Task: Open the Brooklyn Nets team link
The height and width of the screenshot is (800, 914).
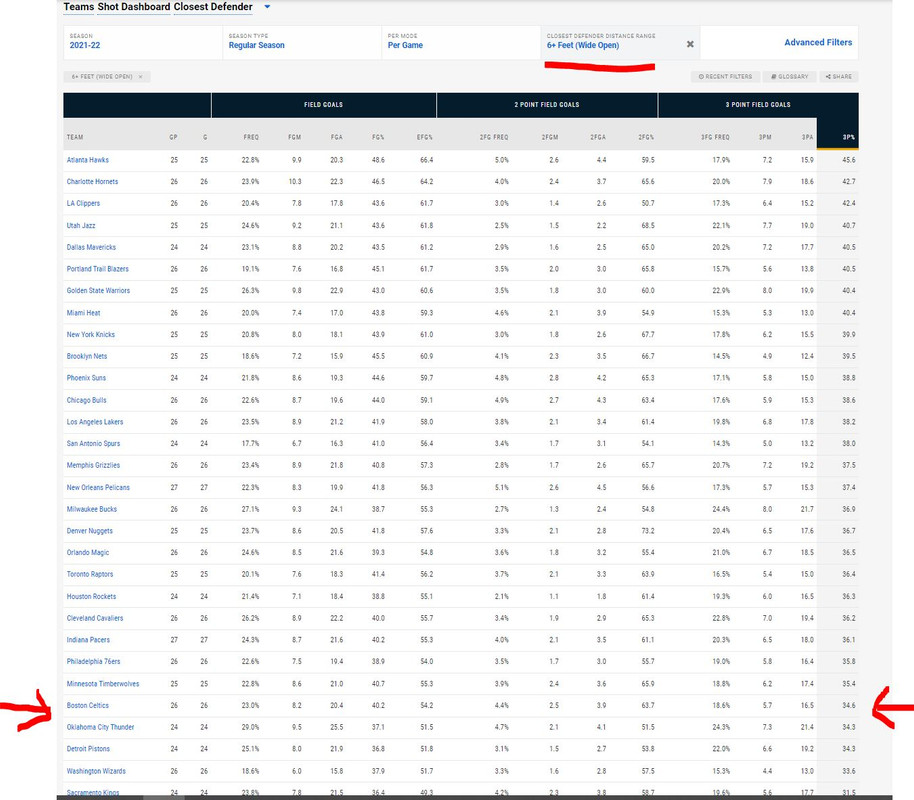Action: coord(87,356)
